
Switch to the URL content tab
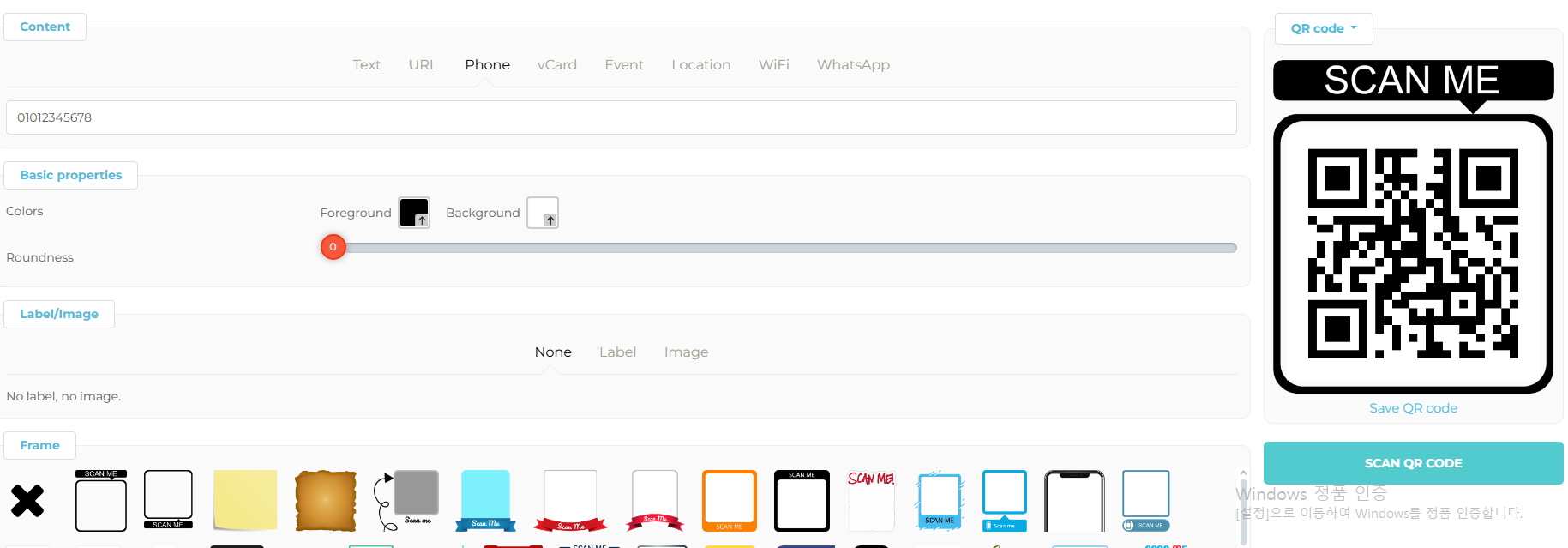coord(423,64)
